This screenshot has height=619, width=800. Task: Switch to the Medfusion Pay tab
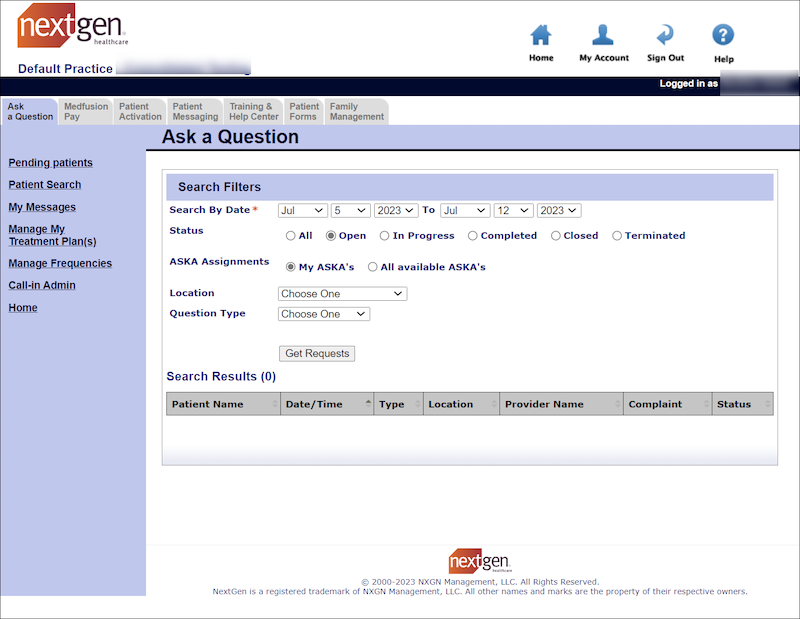point(86,111)
